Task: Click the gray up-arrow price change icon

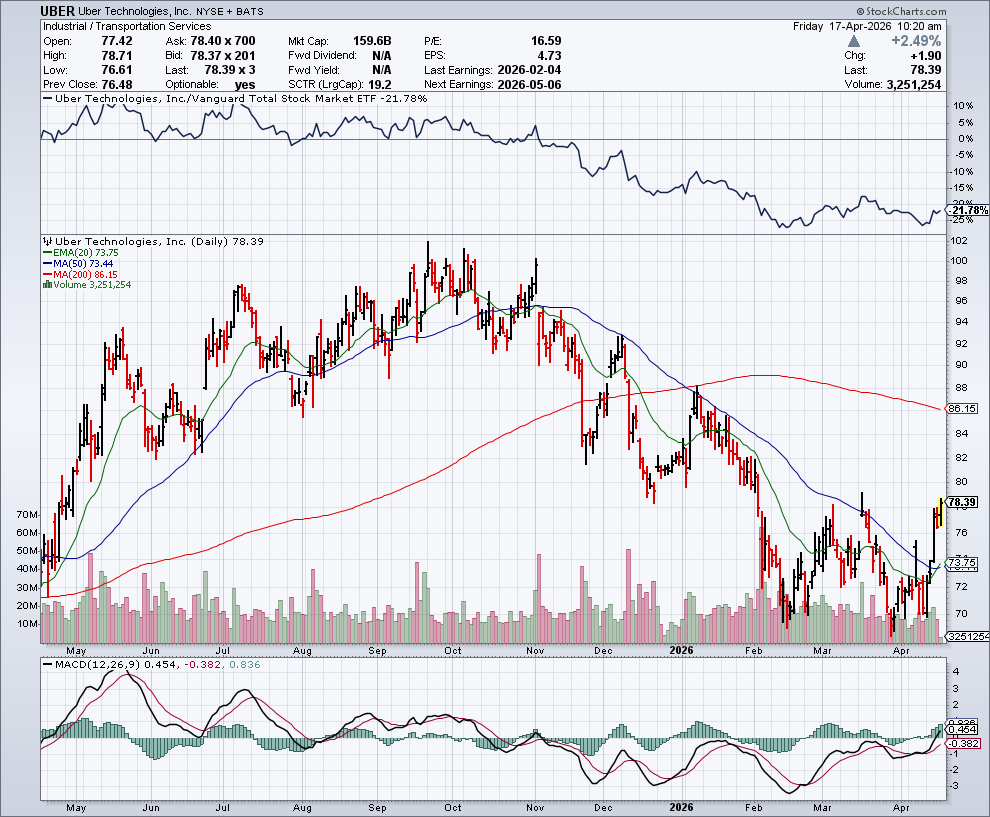Action: tap(854, 41)
